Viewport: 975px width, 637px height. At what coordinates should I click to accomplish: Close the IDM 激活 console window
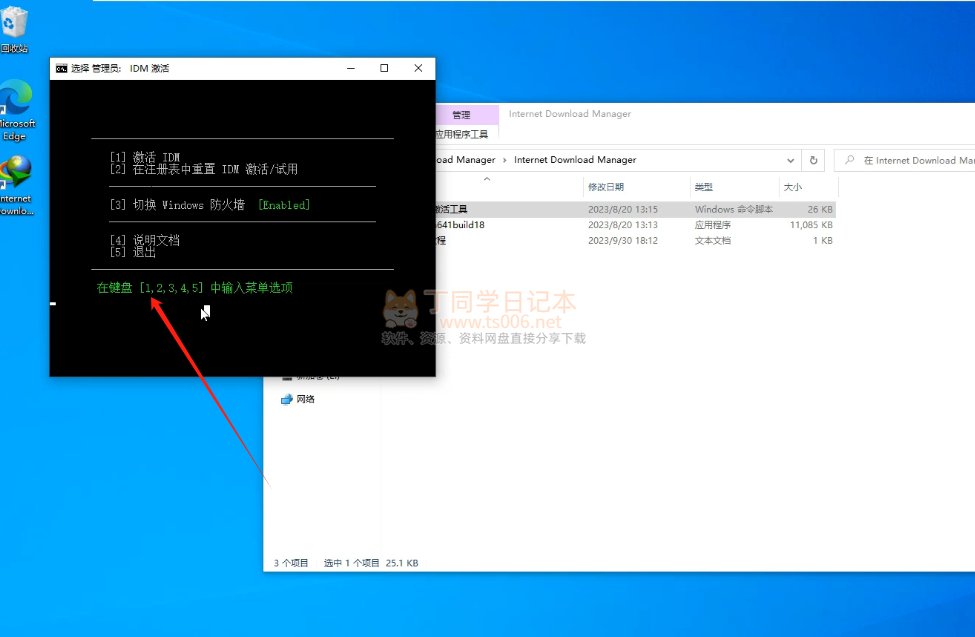click(418, 68)
